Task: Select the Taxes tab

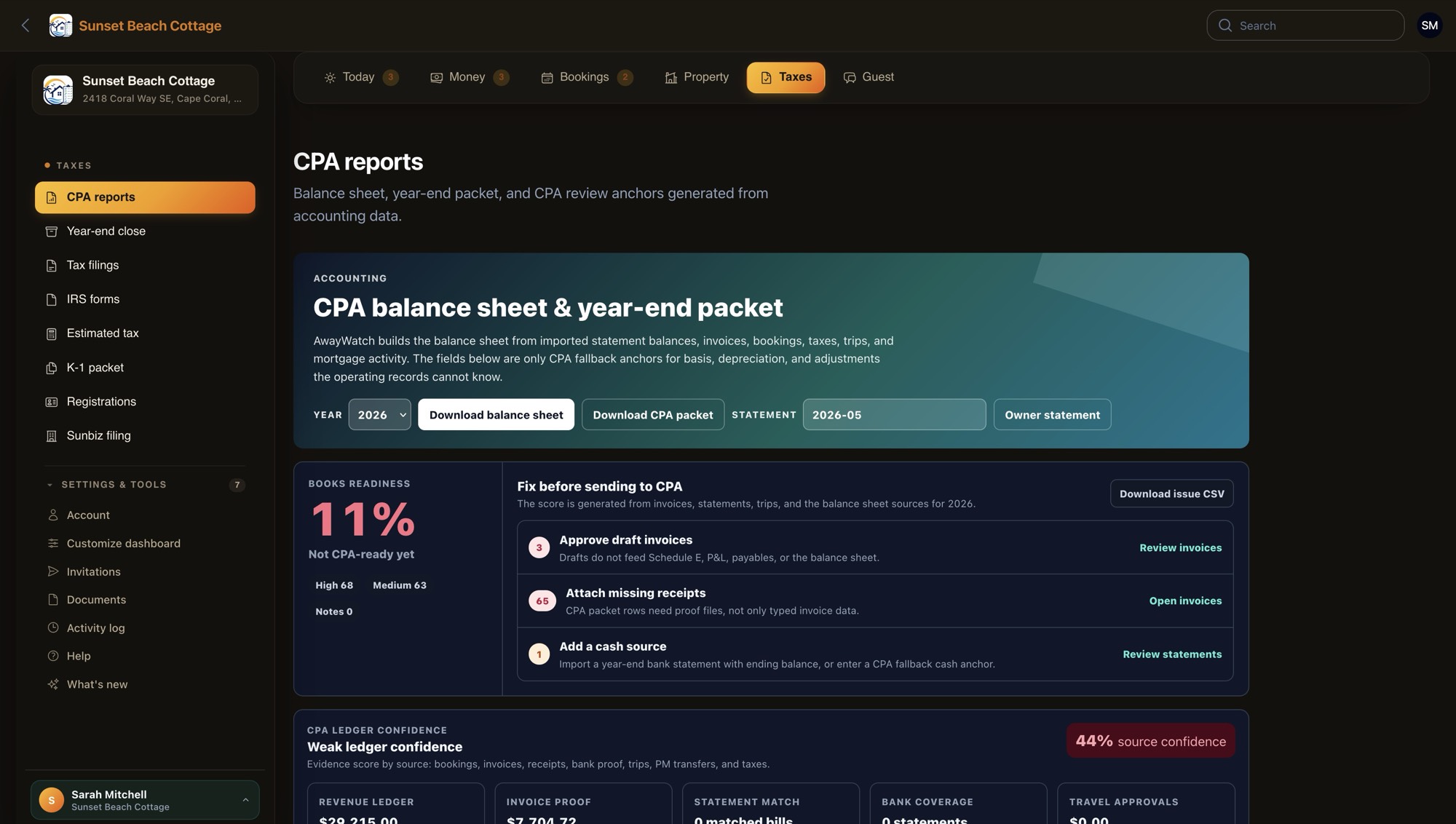Action: pos(786,77)
